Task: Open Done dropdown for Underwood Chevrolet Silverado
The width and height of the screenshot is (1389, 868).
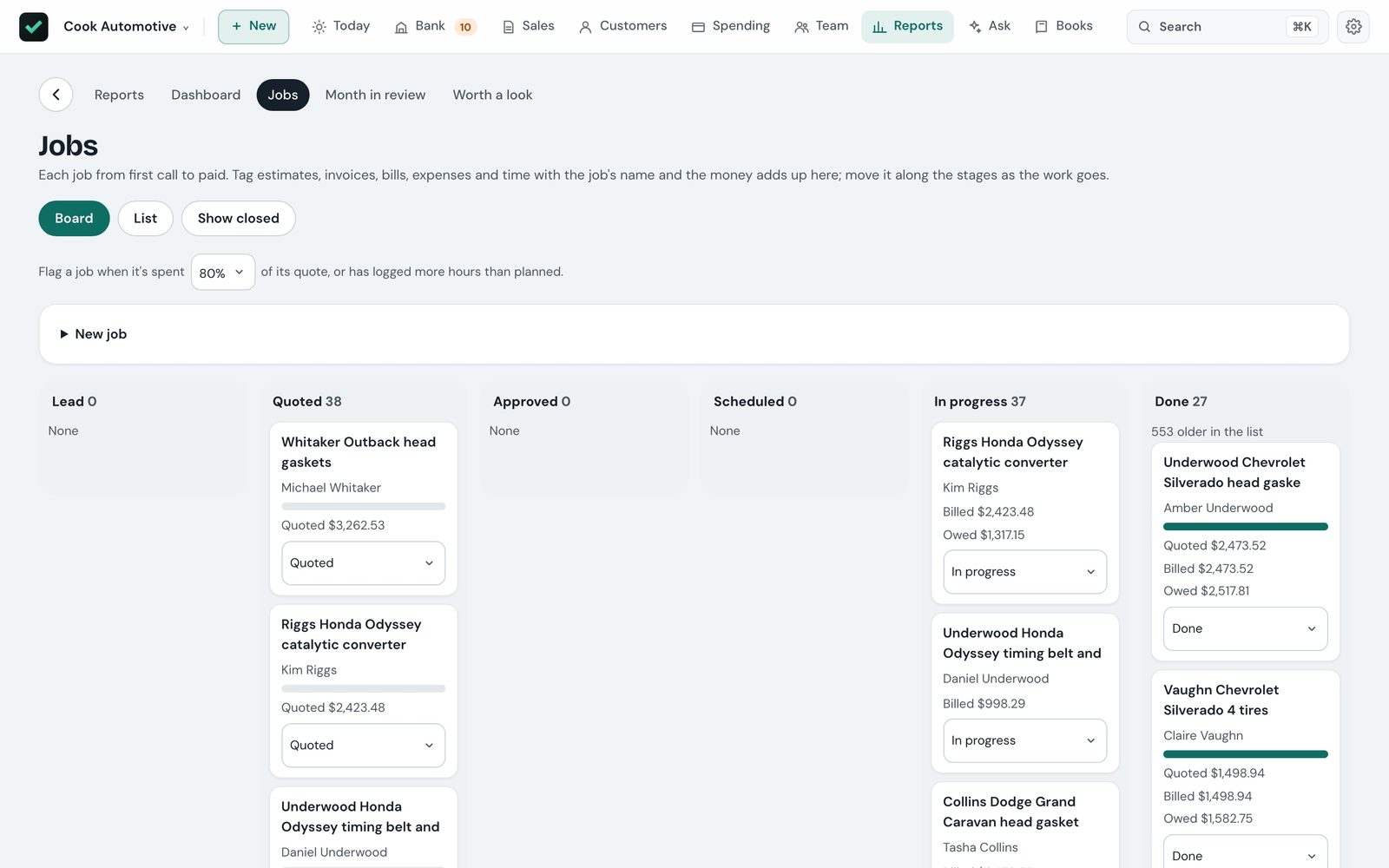Action: [1245, 628]
